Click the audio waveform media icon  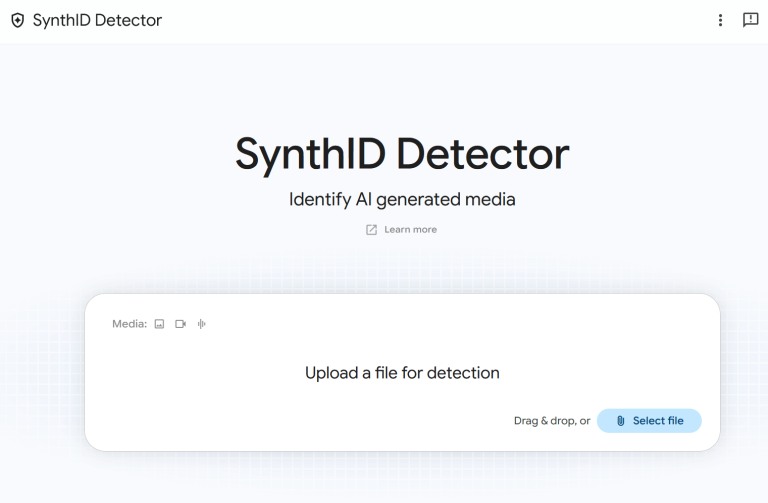(201, 324)
